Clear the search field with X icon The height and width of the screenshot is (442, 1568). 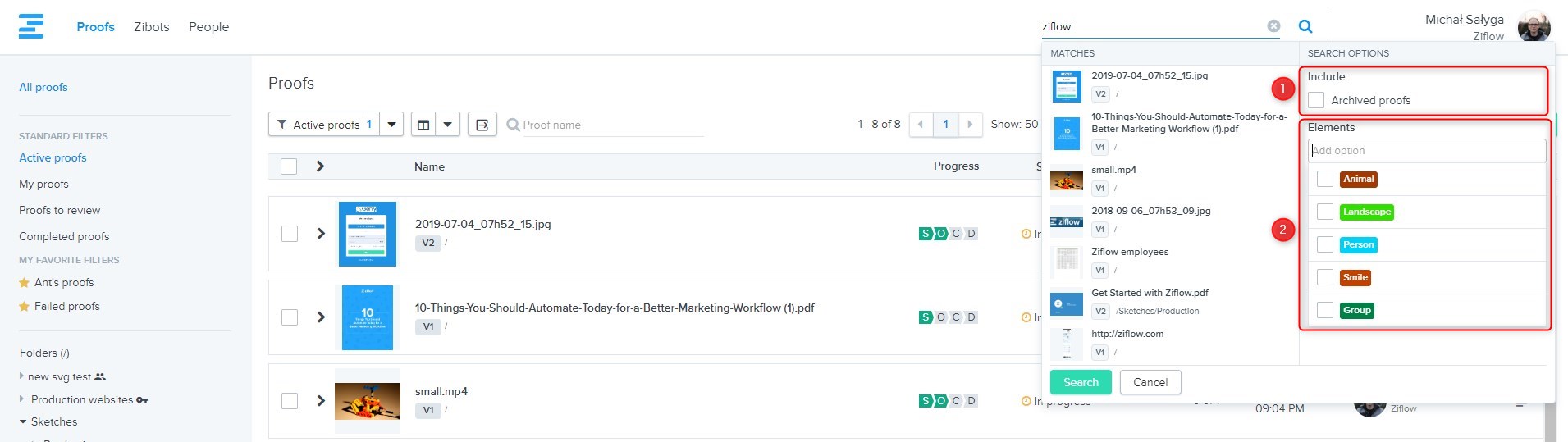tap(1273, 26)
